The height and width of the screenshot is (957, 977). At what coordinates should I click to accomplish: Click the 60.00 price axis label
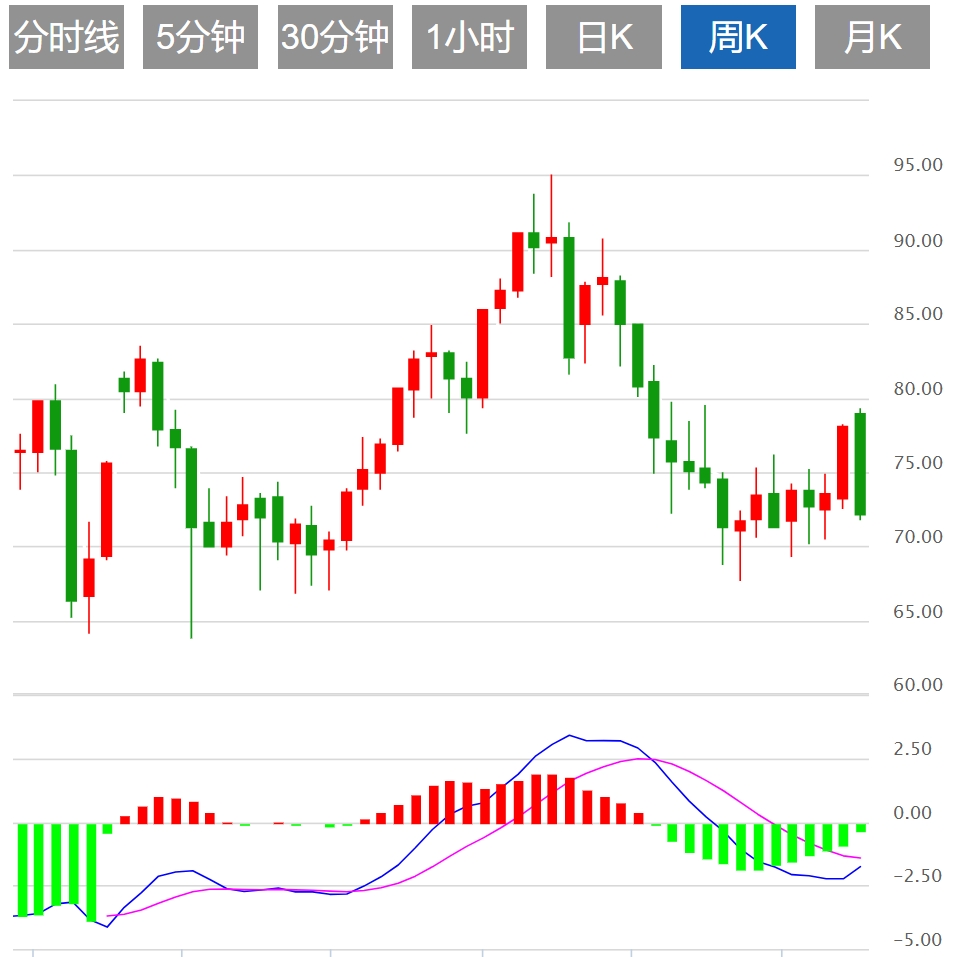click(918, 685)
